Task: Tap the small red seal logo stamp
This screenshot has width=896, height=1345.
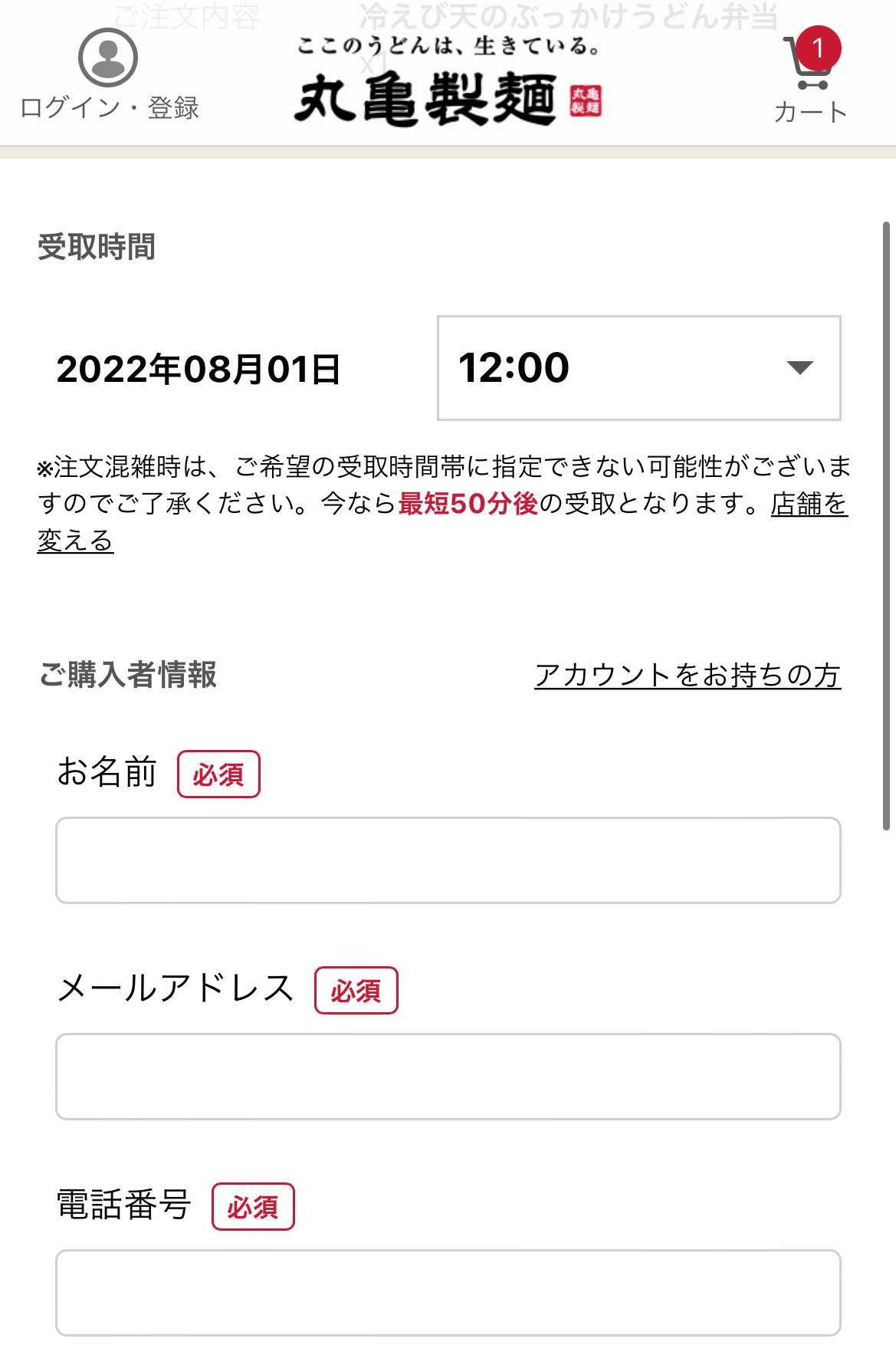Action: click(586, 101)
